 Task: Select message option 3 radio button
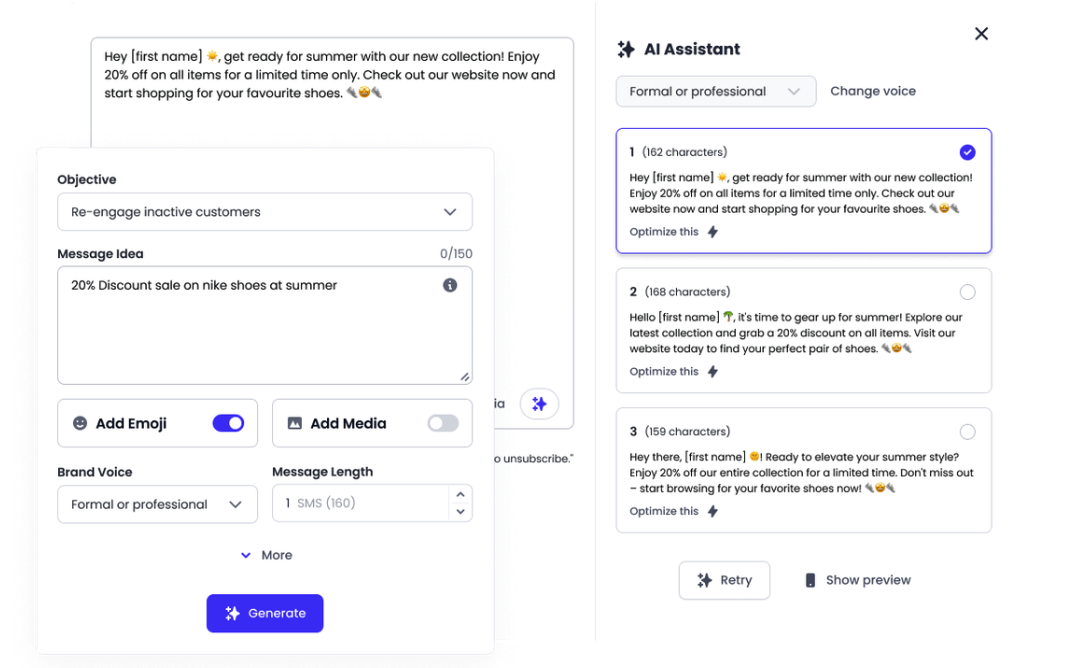click(967, 432)
